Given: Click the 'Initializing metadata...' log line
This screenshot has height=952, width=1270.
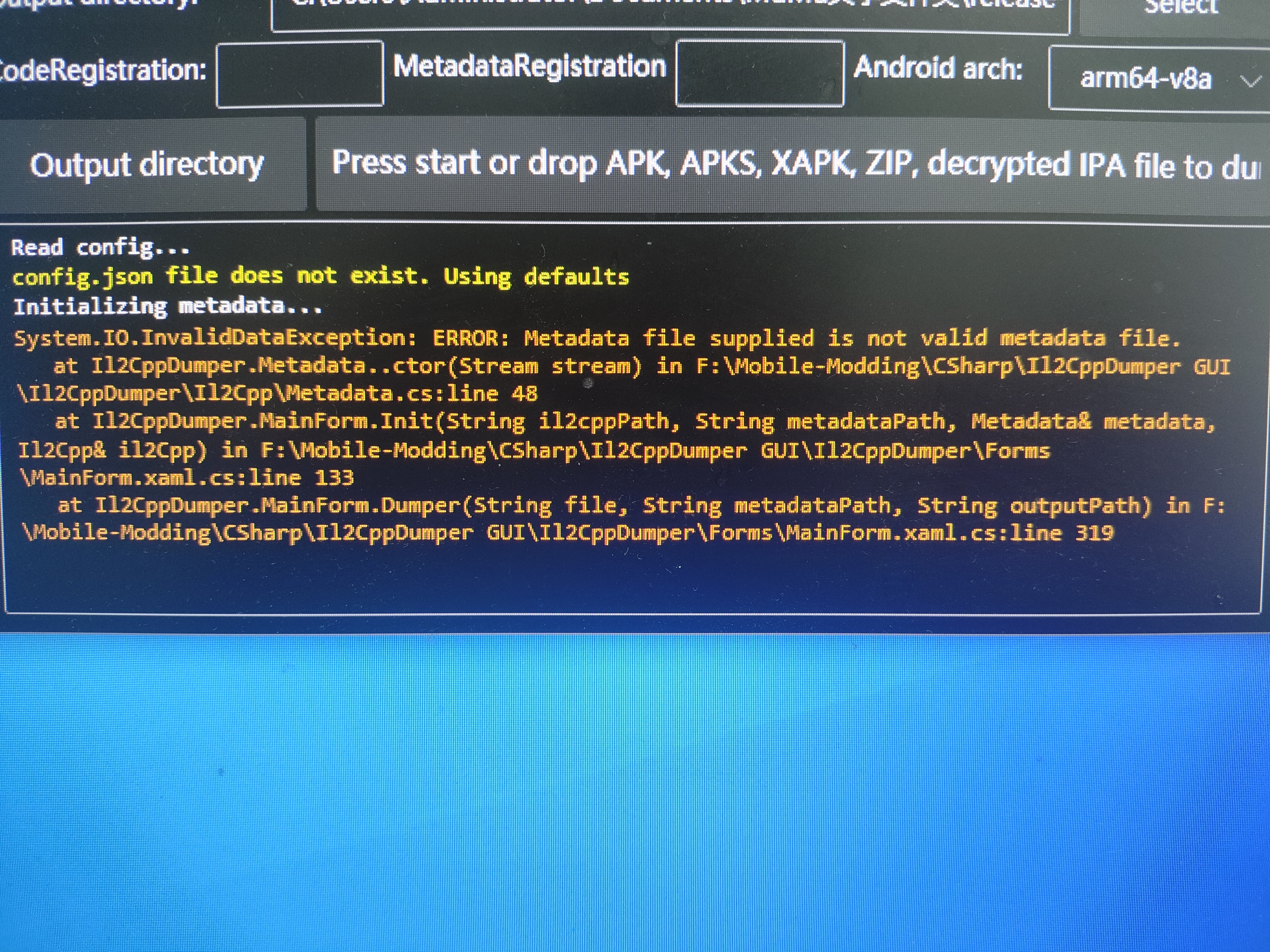Looking at the screenshot, I should coord(168,306).
